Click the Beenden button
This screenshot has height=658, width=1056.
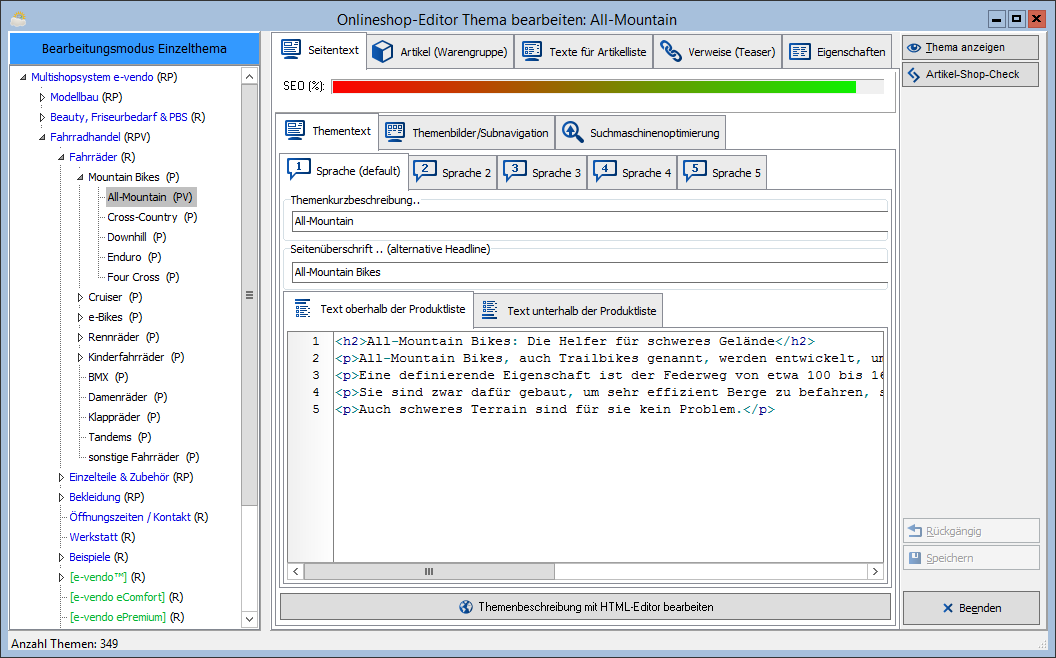(x=971, y=608)
